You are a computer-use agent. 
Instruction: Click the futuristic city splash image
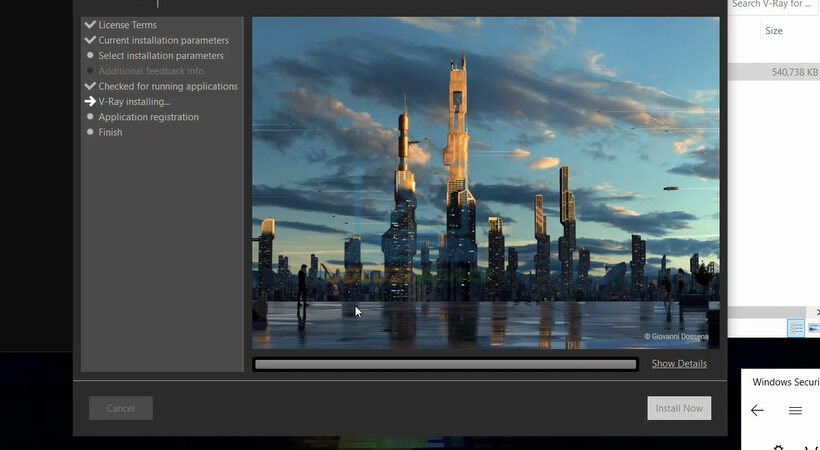(485, 180)
